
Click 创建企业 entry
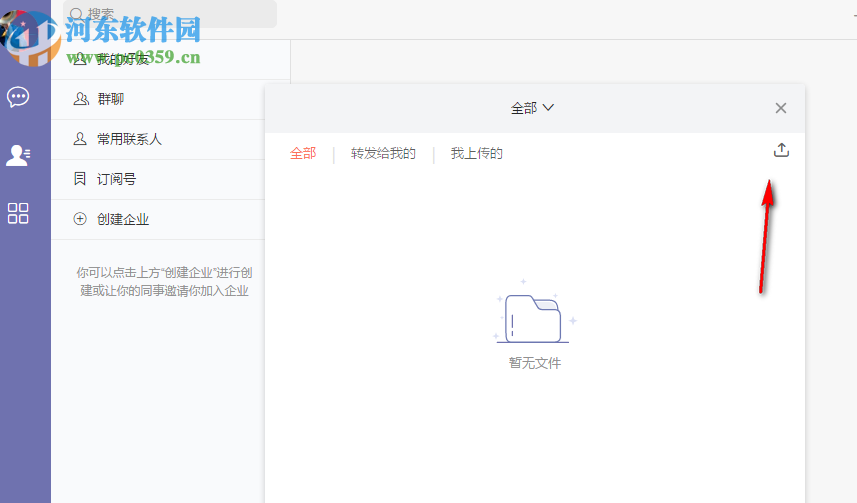click(x=158, y=219)
